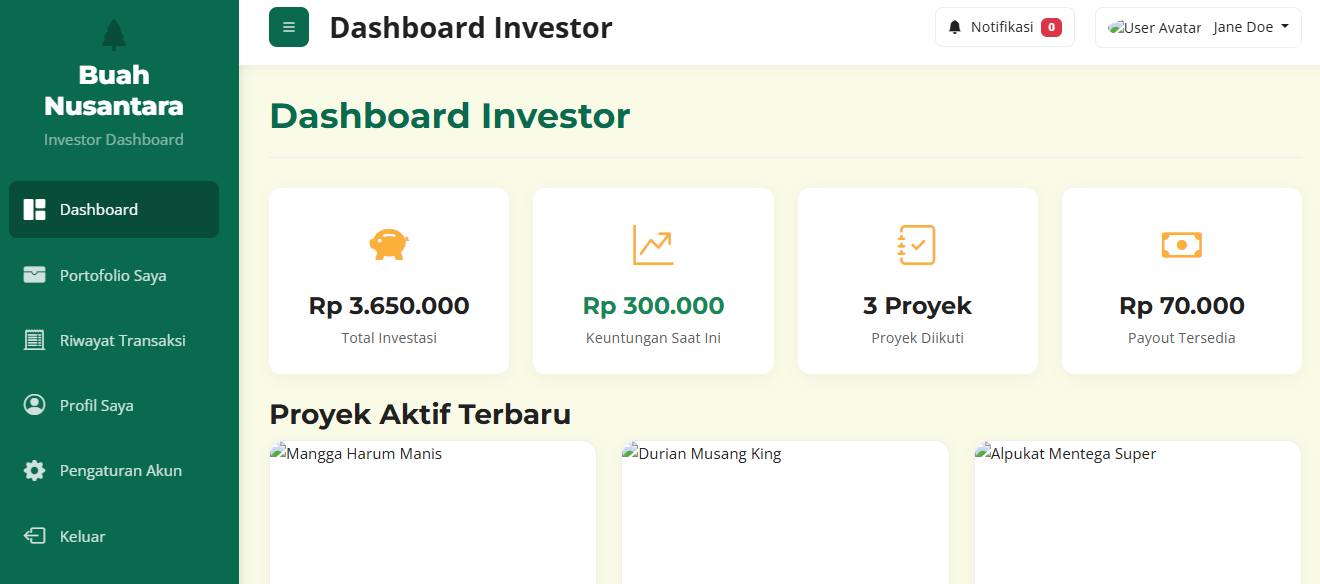This screenshot has height=584, width=1320.
Task: Click the wallet icon for Portofolio
Action: [x=35, y=275]
